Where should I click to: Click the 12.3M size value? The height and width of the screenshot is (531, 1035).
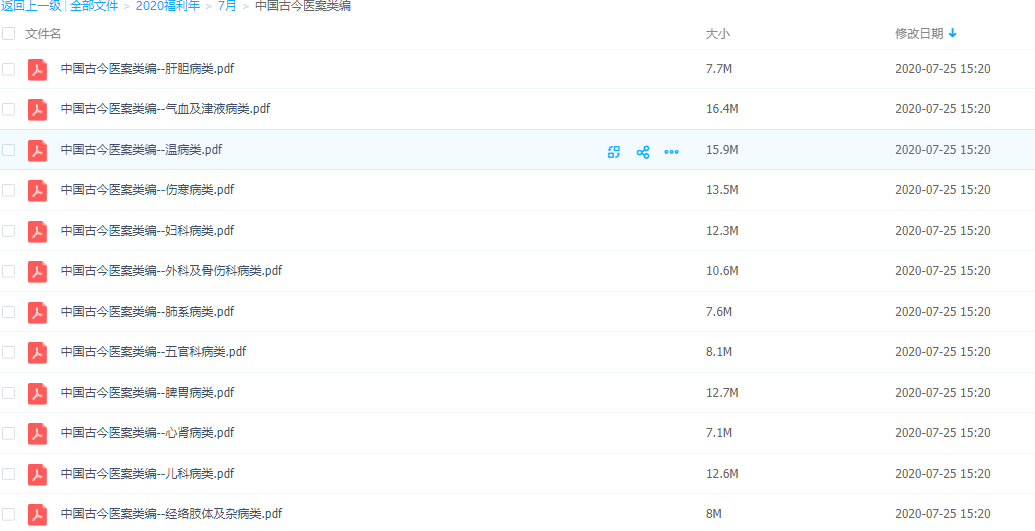click(722, 231)
